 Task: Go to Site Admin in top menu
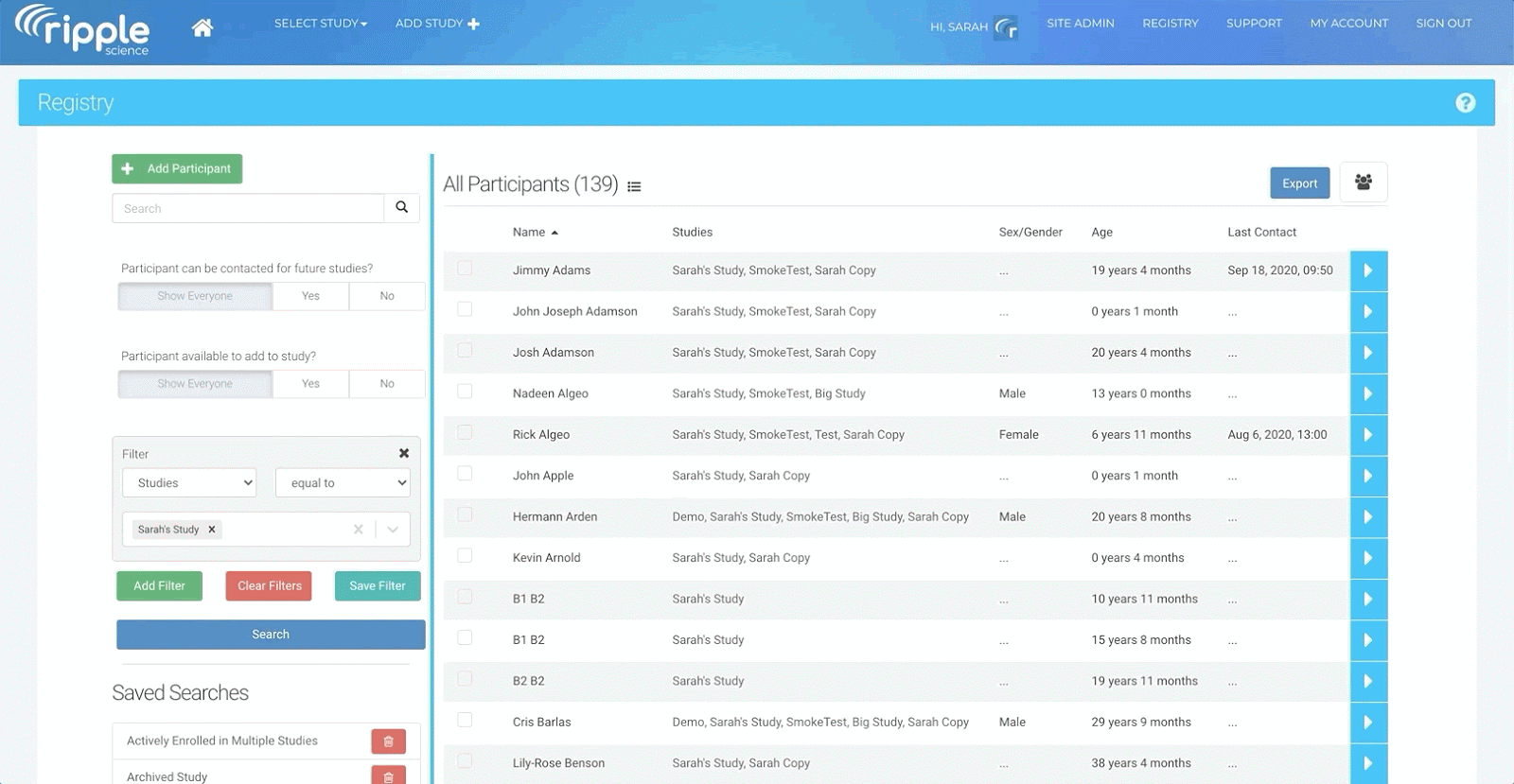pos(1080,24)
